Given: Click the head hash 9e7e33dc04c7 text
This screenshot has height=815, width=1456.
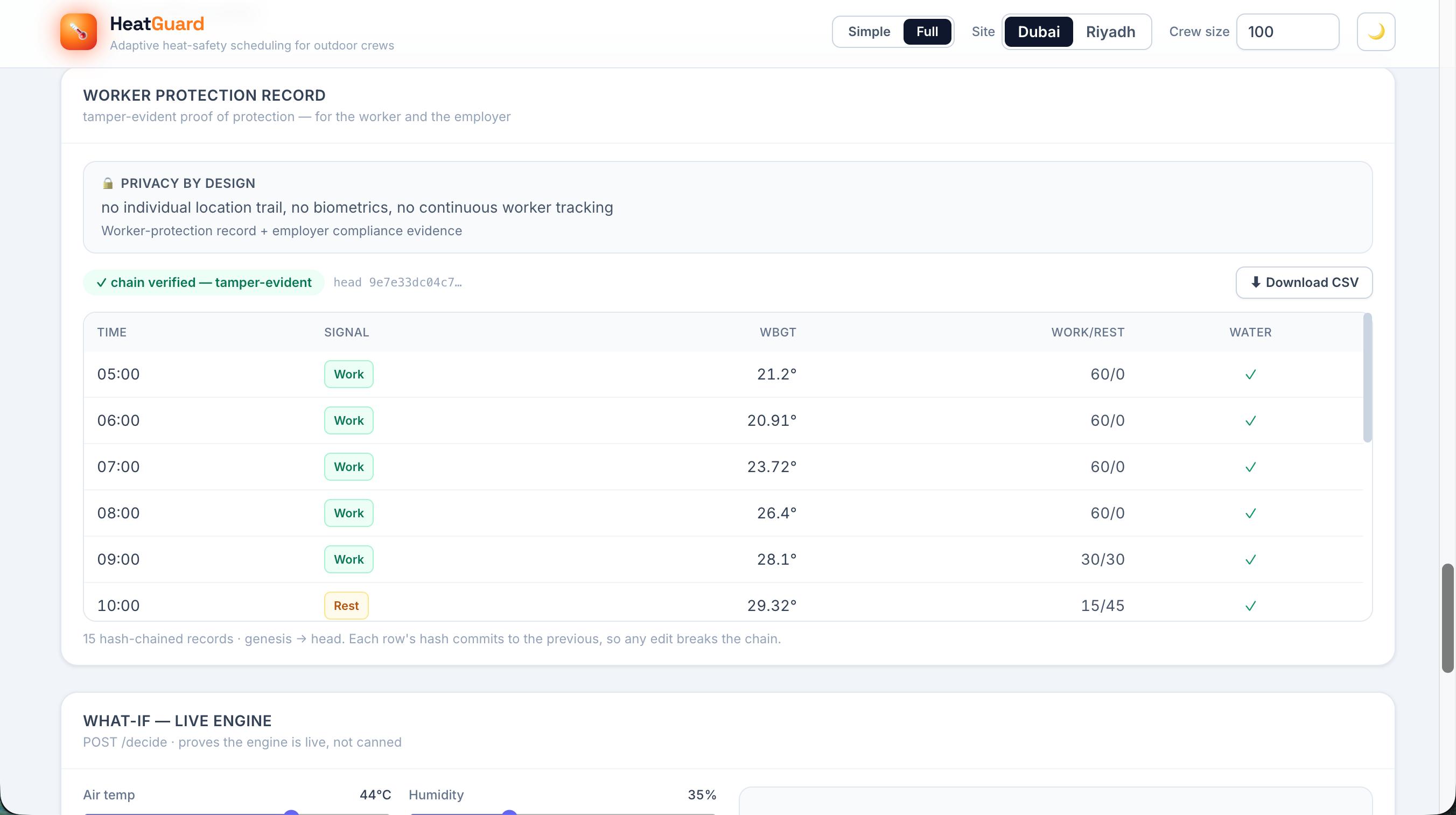Looking at the screenshot, I should click(x=397, y=283).
